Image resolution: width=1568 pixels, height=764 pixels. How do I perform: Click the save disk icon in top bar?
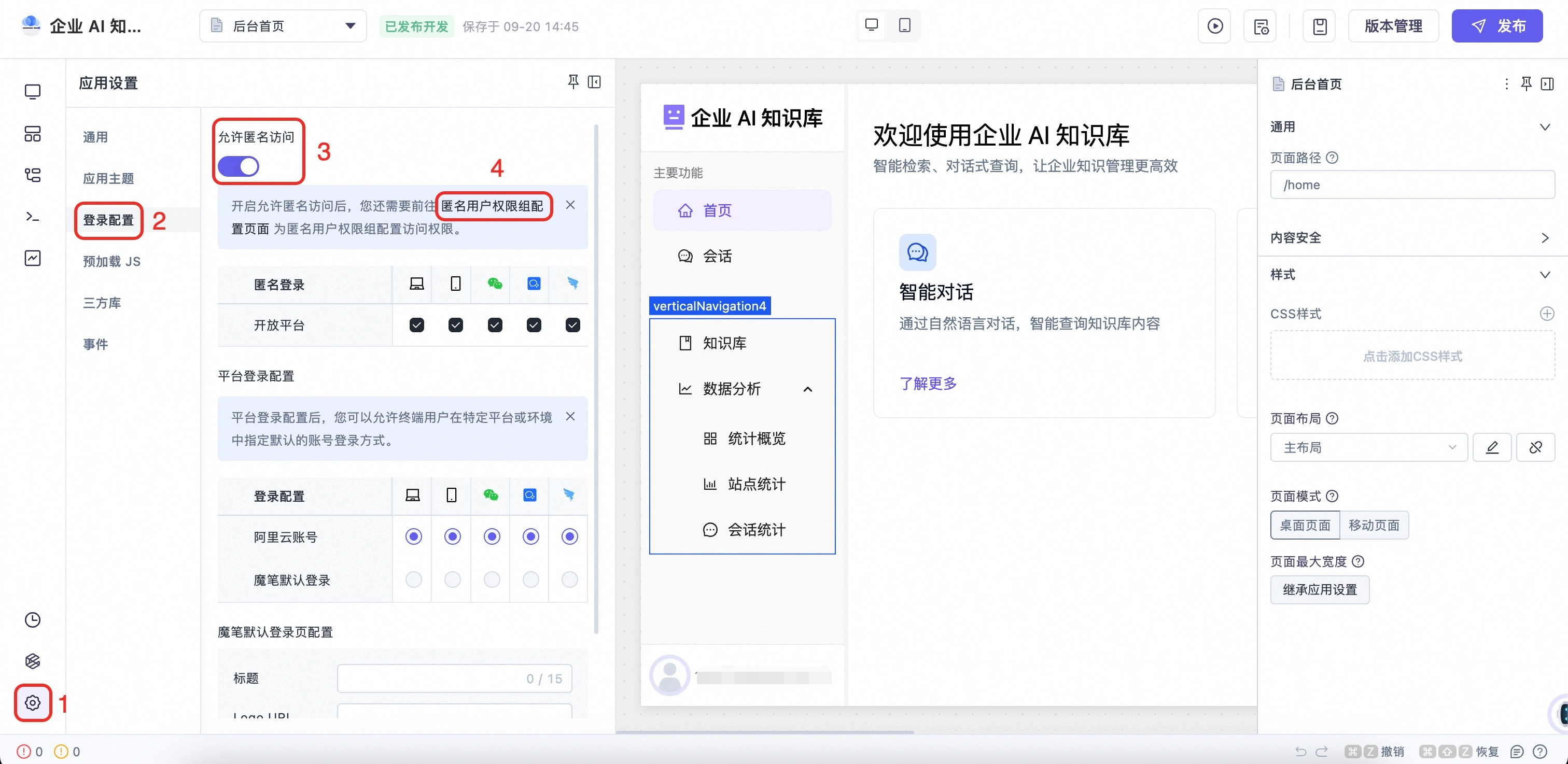1319,26
